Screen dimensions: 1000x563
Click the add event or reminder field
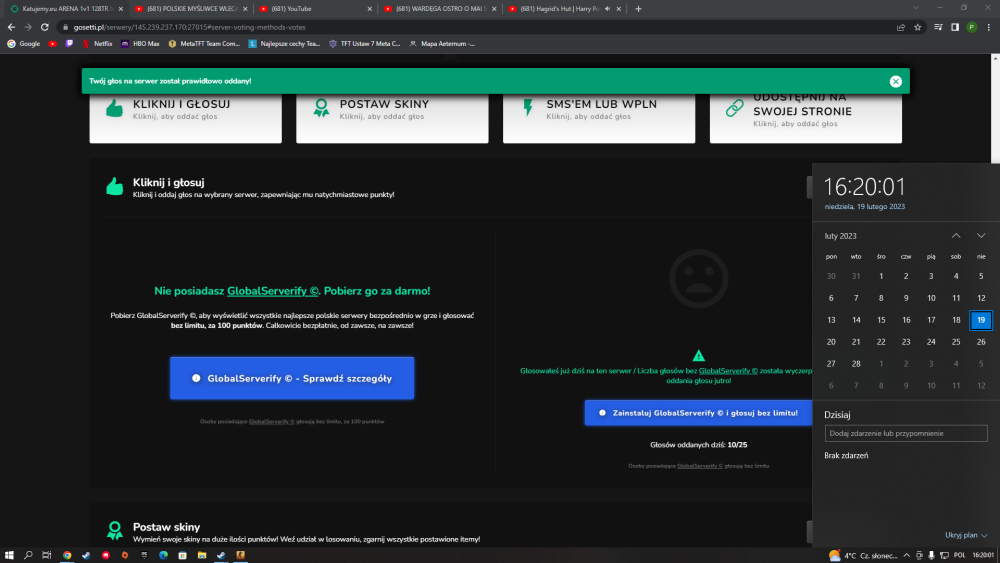[x=906, y=434]
